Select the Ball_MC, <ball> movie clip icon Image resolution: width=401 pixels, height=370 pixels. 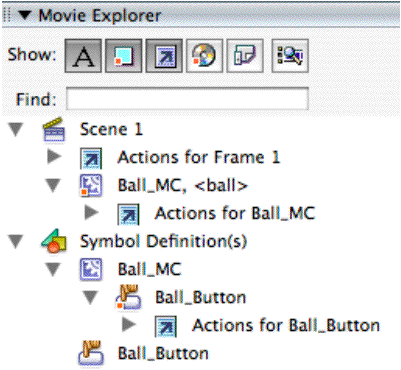pyautogui.click(x=91, y=185)
